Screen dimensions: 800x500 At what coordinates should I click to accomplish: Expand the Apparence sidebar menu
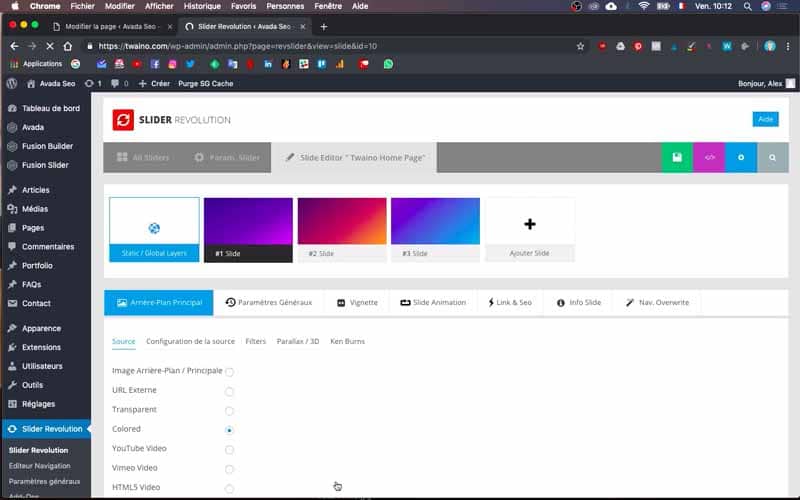click(41, 328)
